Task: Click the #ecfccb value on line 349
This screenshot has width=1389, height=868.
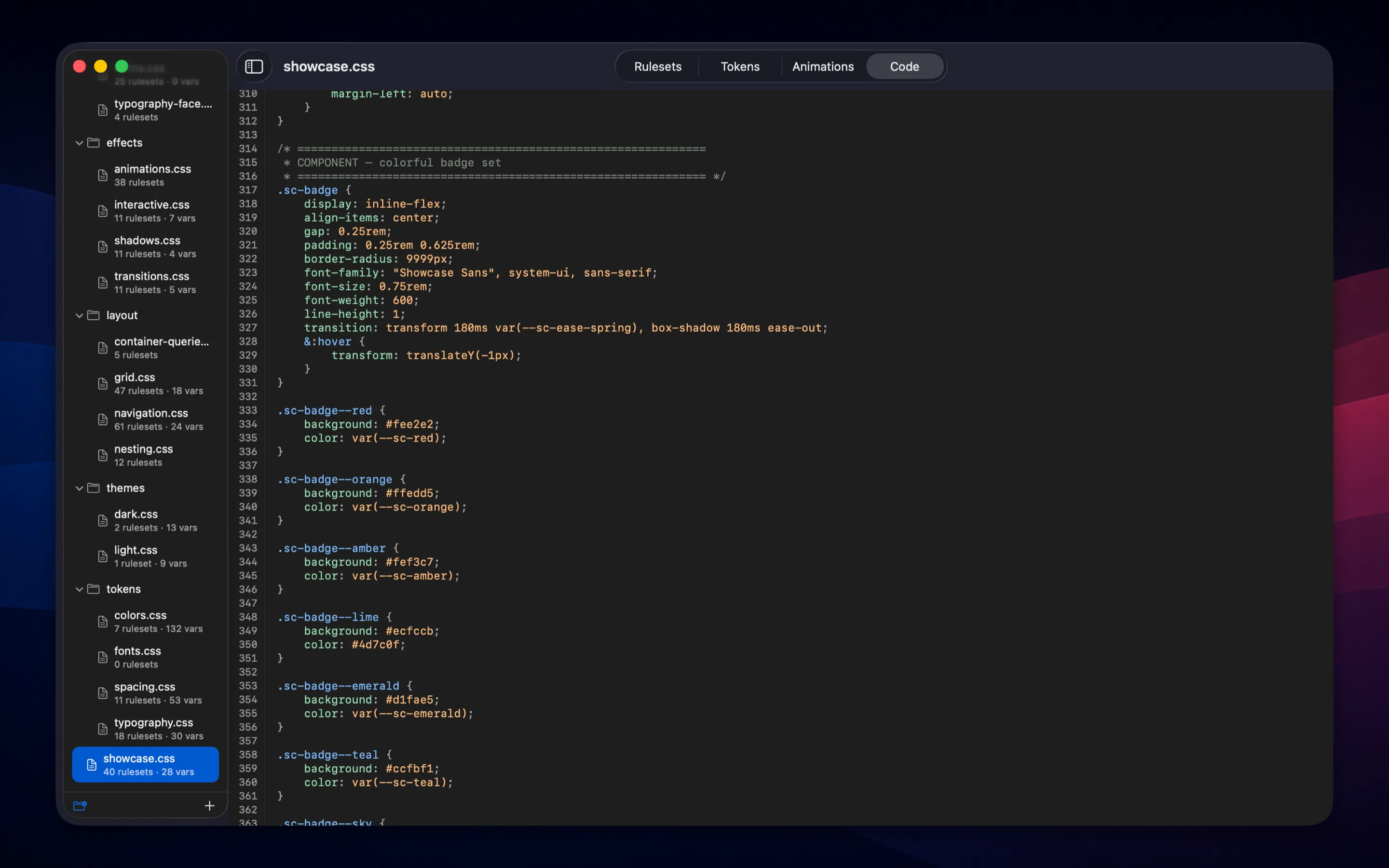Action: coord(409,631)
